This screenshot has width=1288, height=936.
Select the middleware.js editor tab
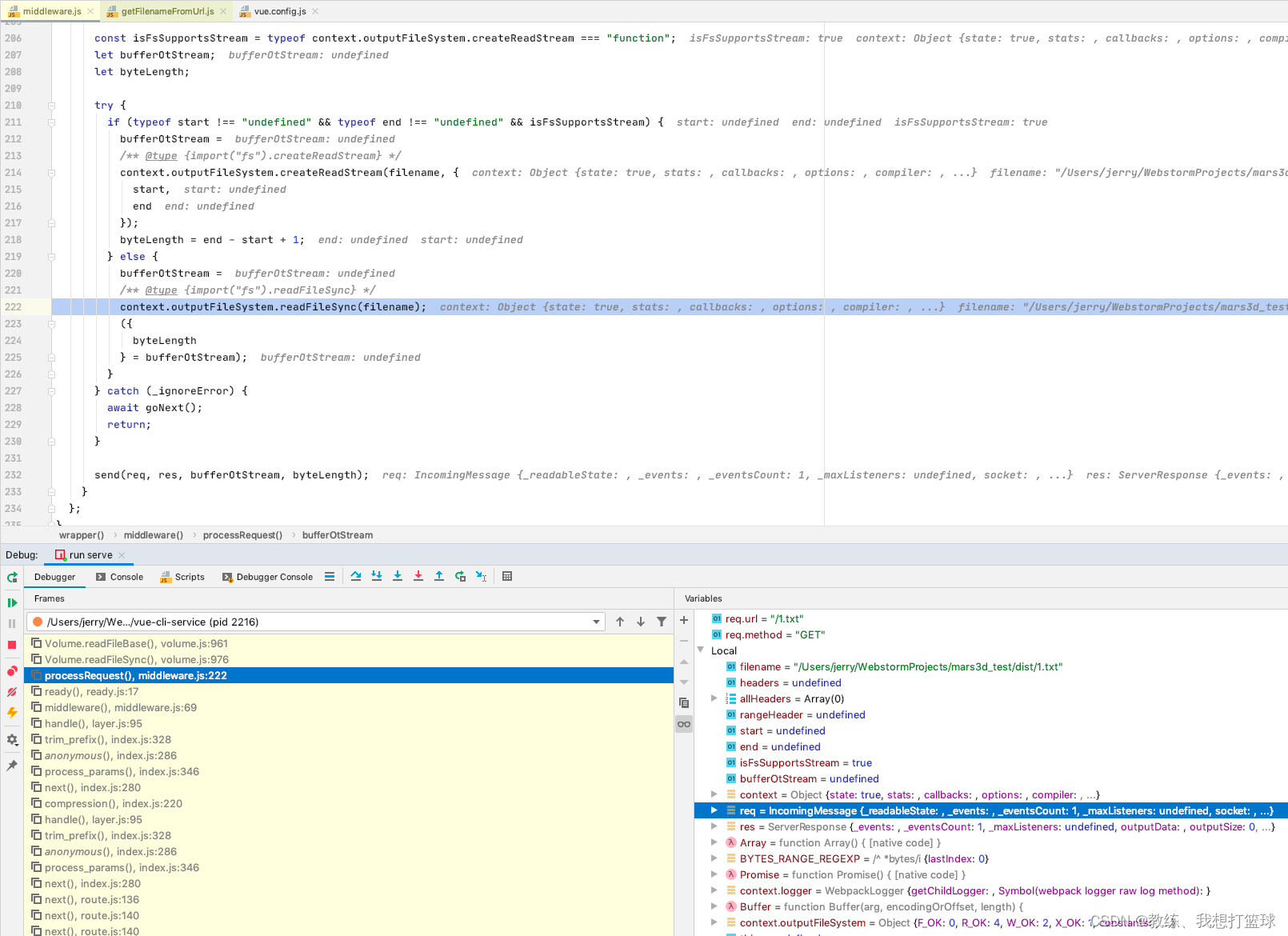pyautogui.click(x=52, y=11)
